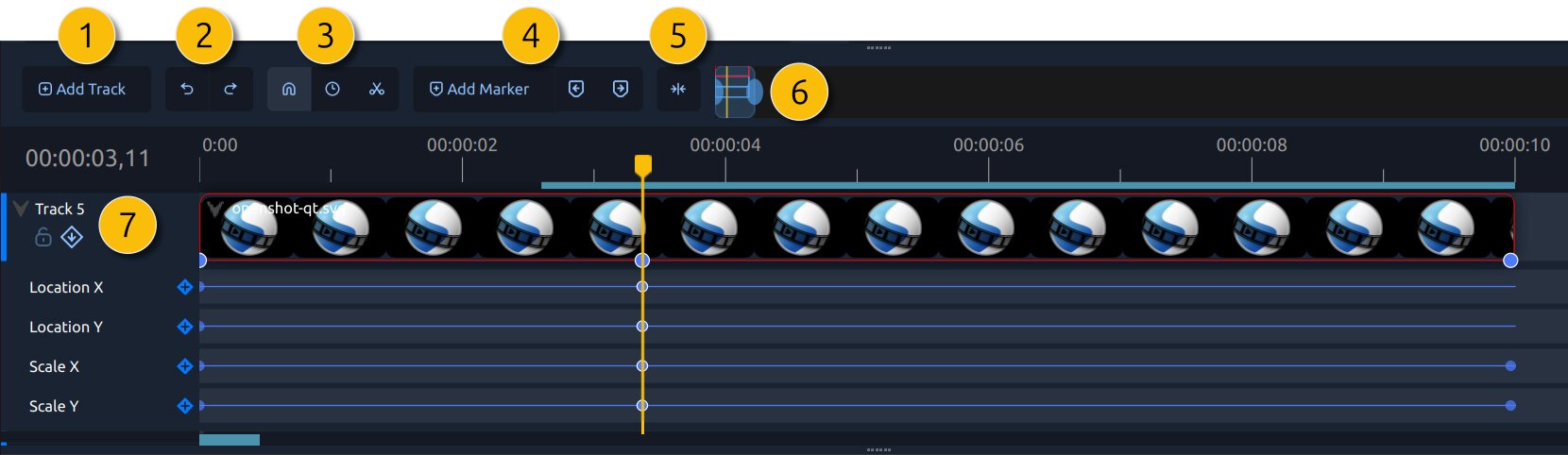
Task: Toggle the magnet snapping button
Action: (289, 89)
